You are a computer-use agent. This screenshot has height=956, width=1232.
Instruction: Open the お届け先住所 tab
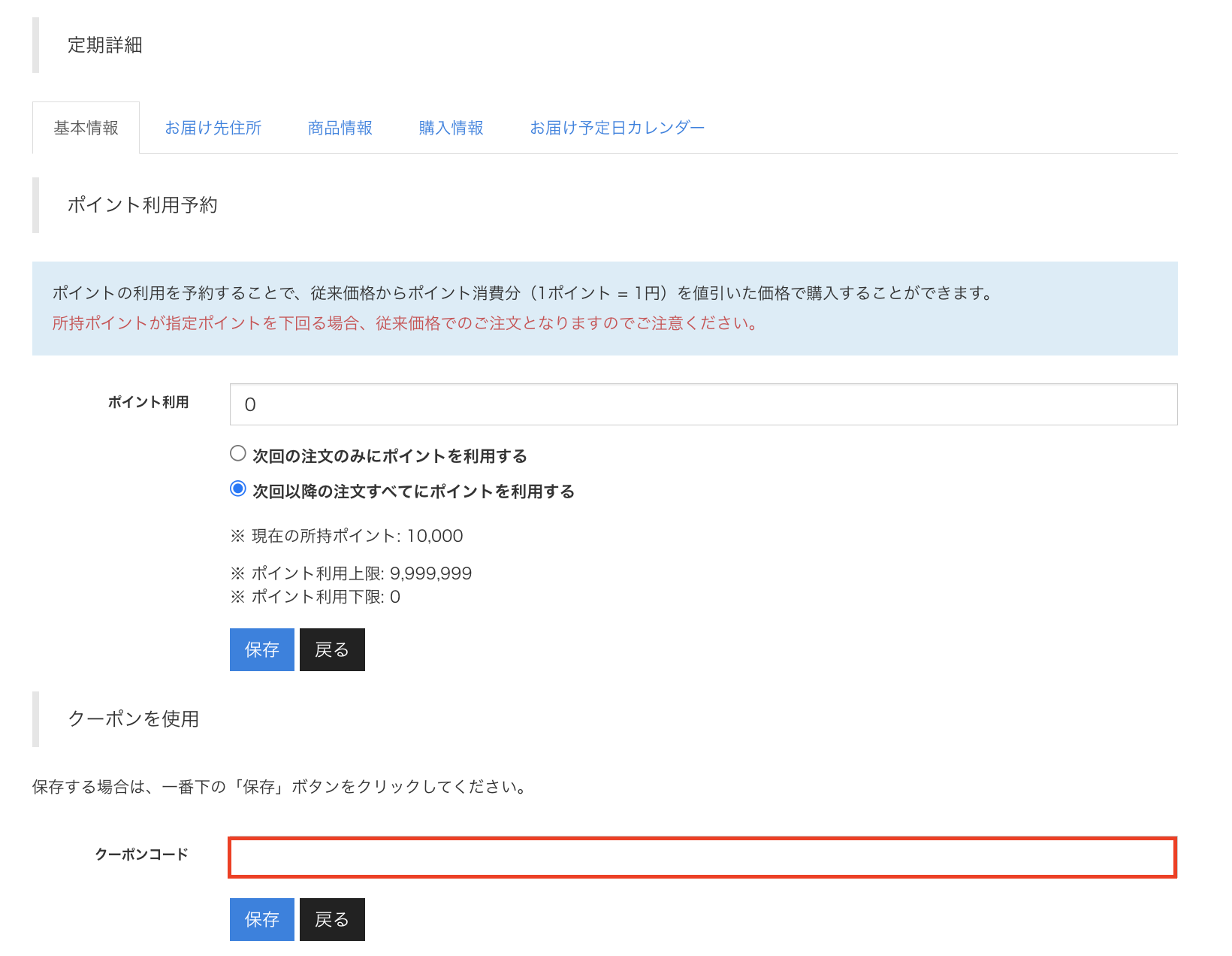(213, 129)
